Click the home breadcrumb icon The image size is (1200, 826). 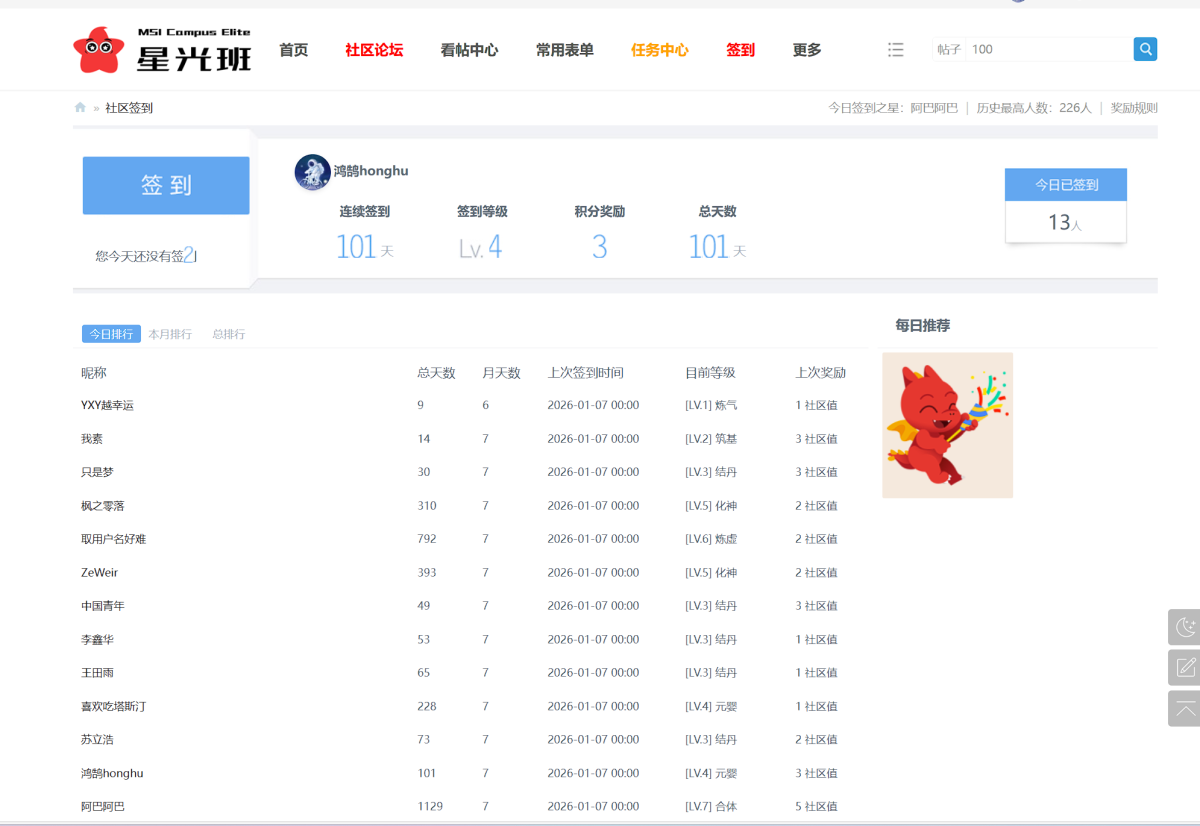pyautogui.click(x=79, y=107)
